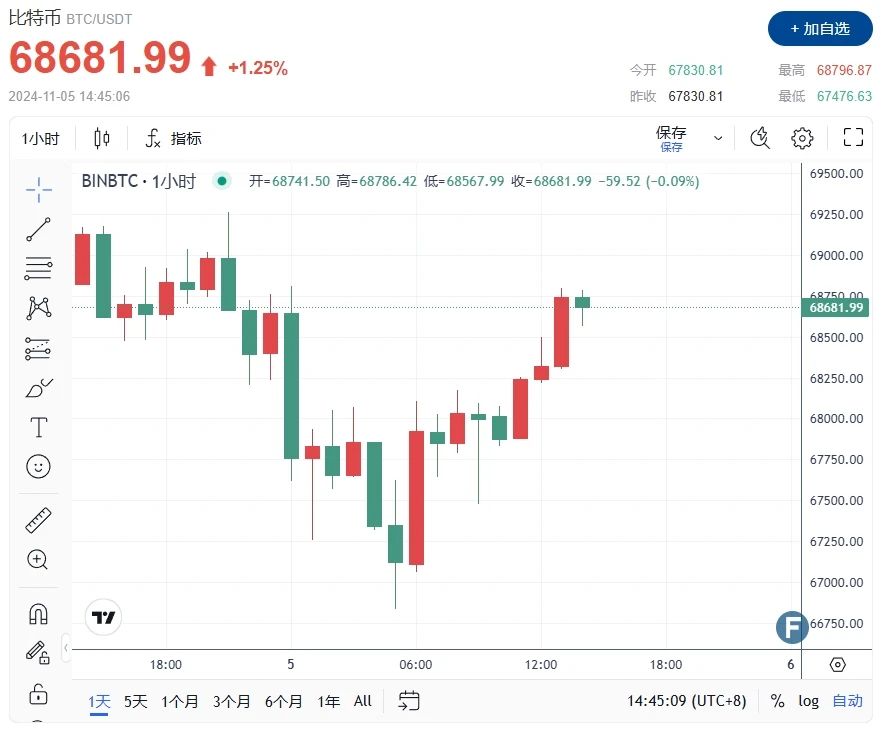Click the 加自选 button
This screenshot has height=730, width=881.
pyautogui.click(x=820, y=29)
